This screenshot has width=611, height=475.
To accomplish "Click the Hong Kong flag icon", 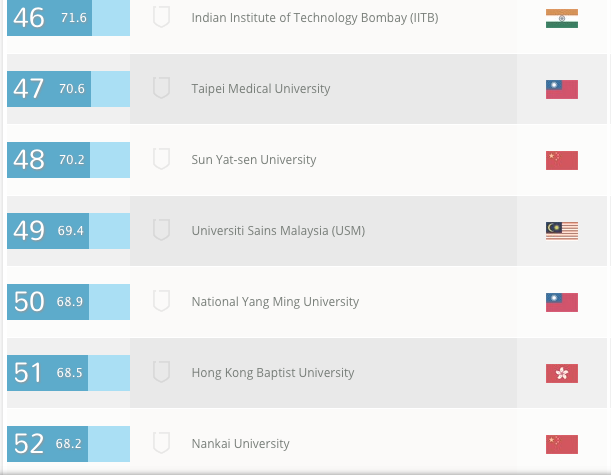I will click(x=561, y=373).
